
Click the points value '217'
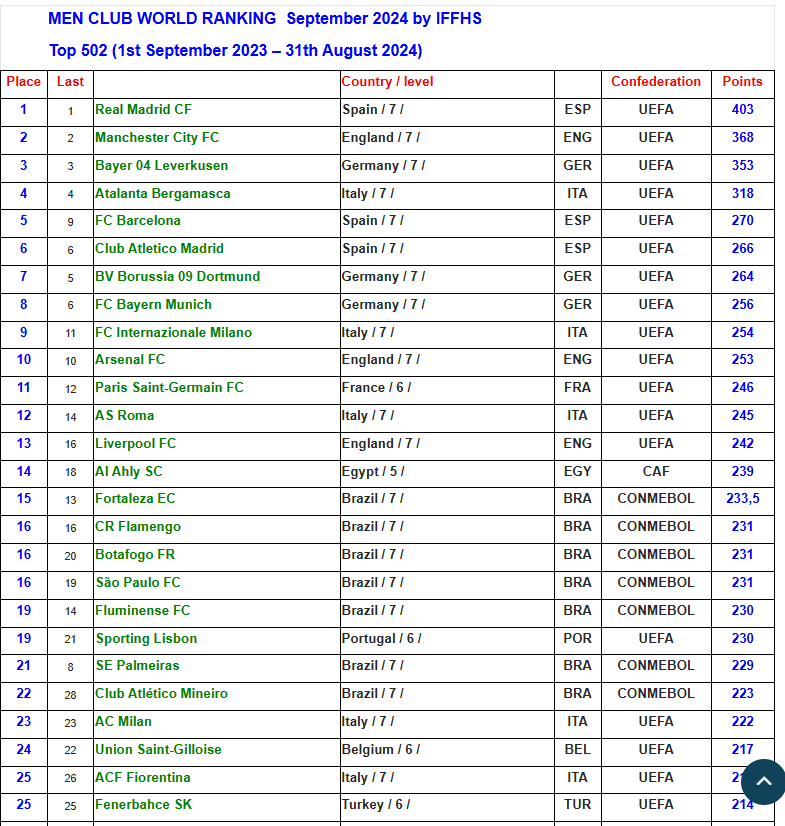point(742,750)
